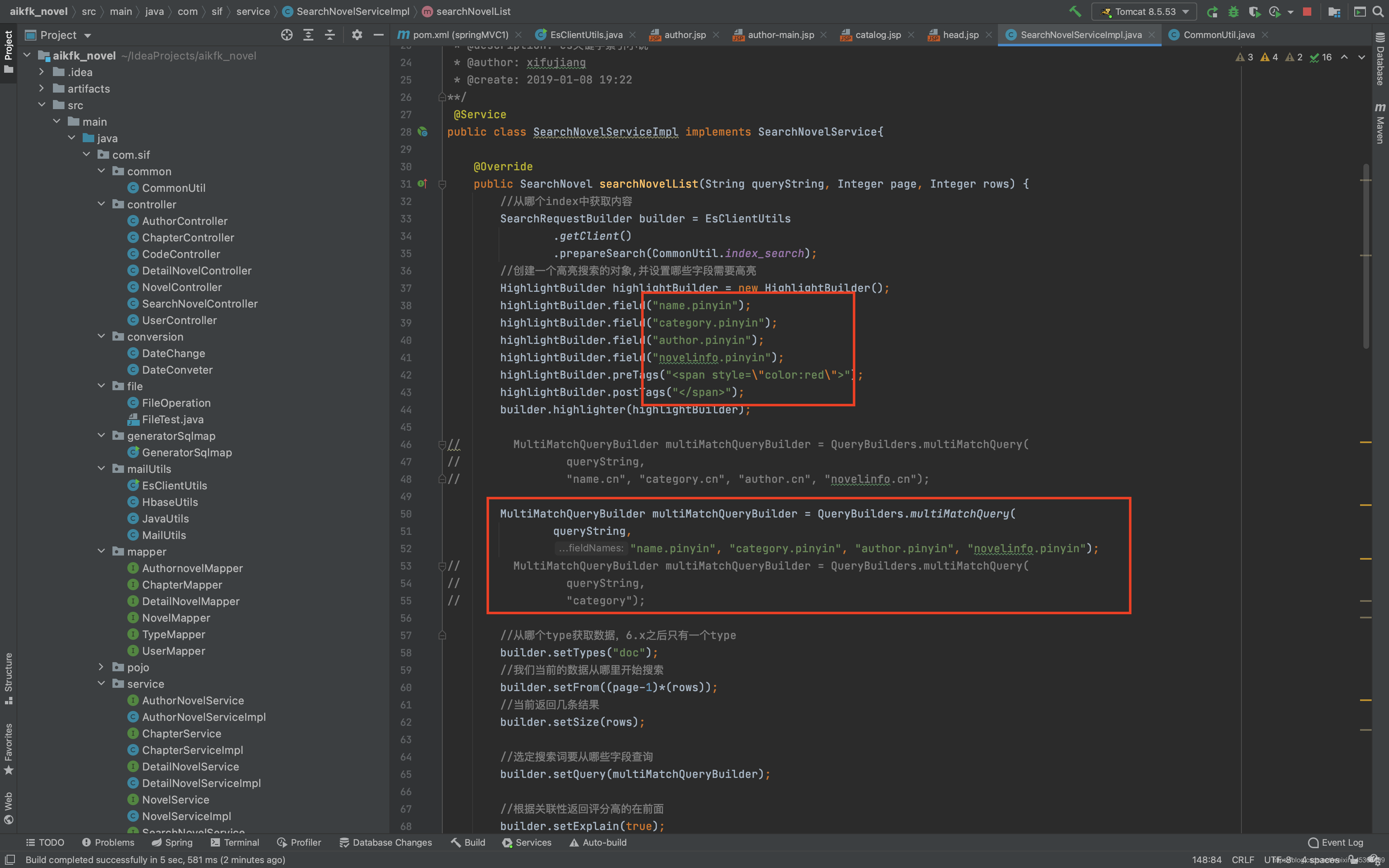This screenshot has width=1389, height=868.
Task: Toggle fold marker at line 46 comment
Action: (442, 444)
